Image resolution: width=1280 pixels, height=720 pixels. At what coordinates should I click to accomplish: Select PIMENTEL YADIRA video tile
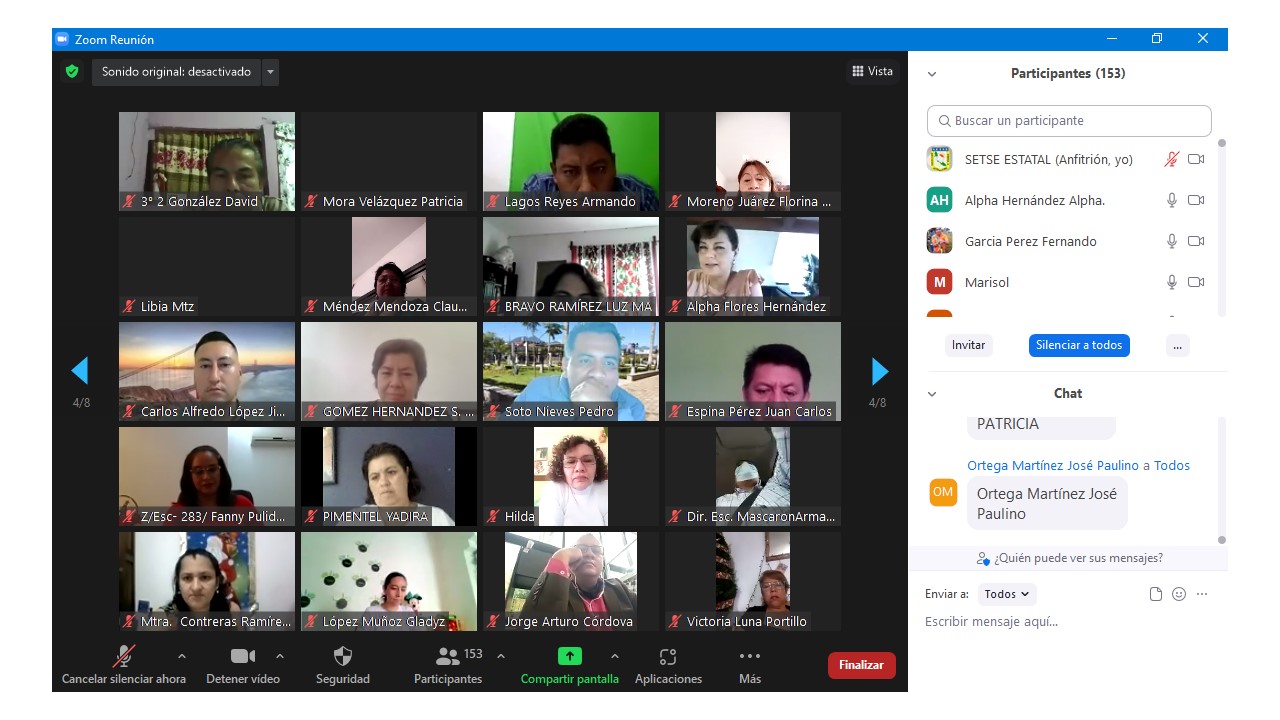coord(389,476)
